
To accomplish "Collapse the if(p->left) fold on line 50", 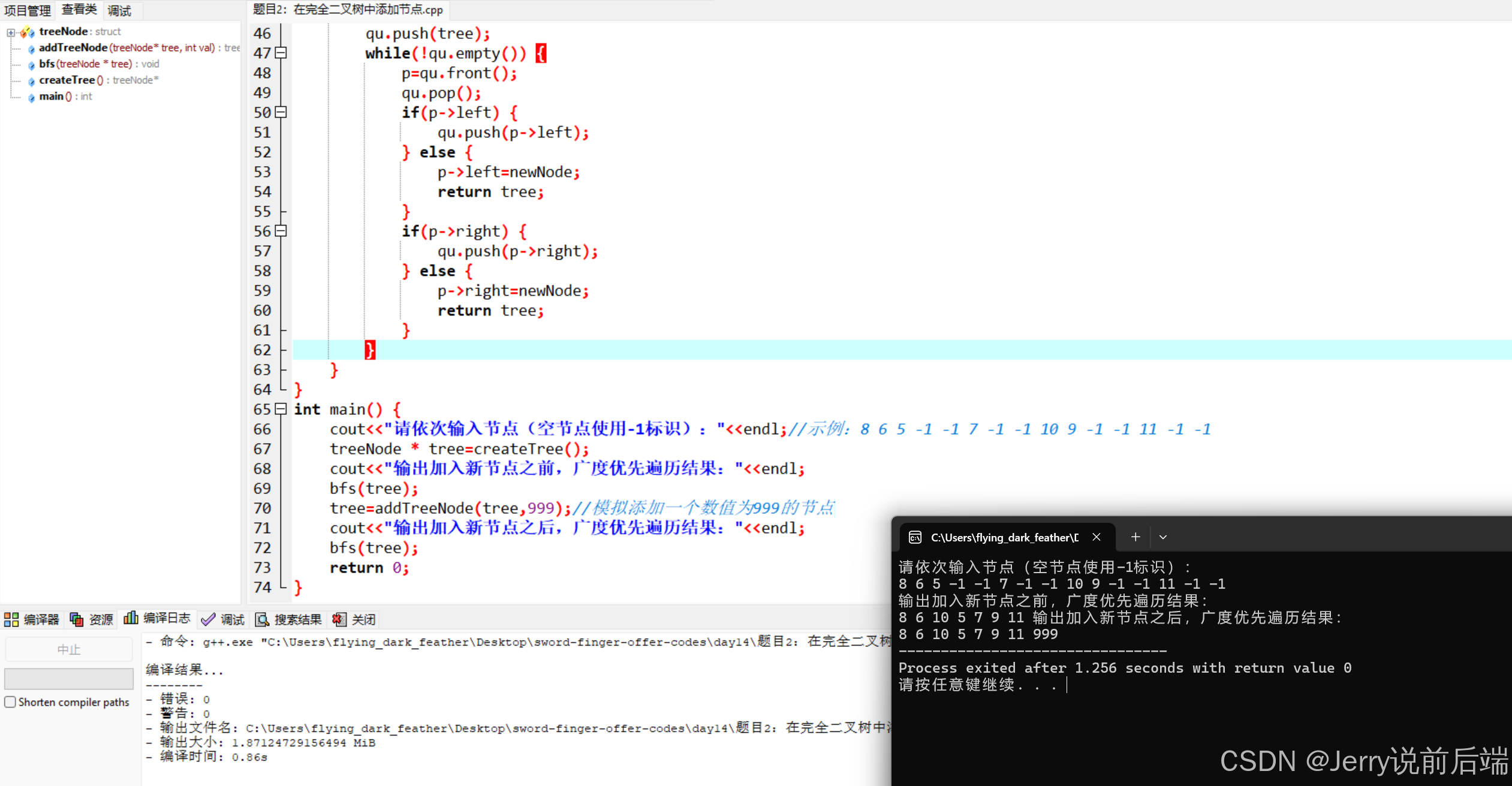I will pyautogui.click(x=281, y=112).
